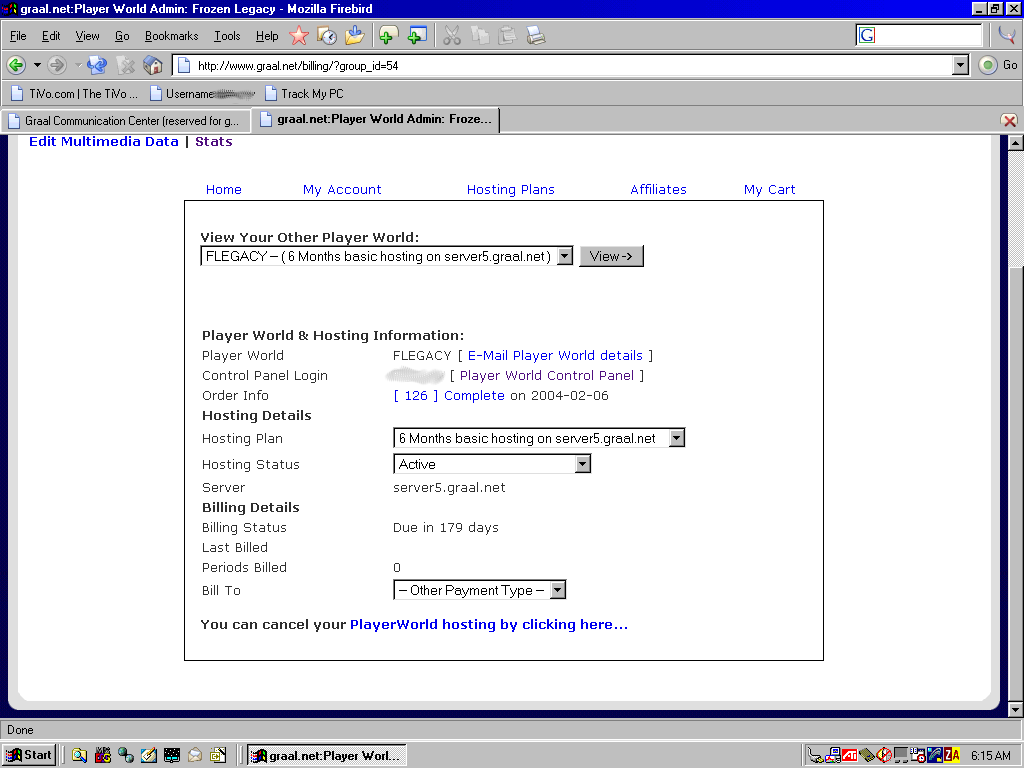This screenshot has width=1024, height=768.
Task: Click the Print icon in toolbar
Action: tap(536, 36)
